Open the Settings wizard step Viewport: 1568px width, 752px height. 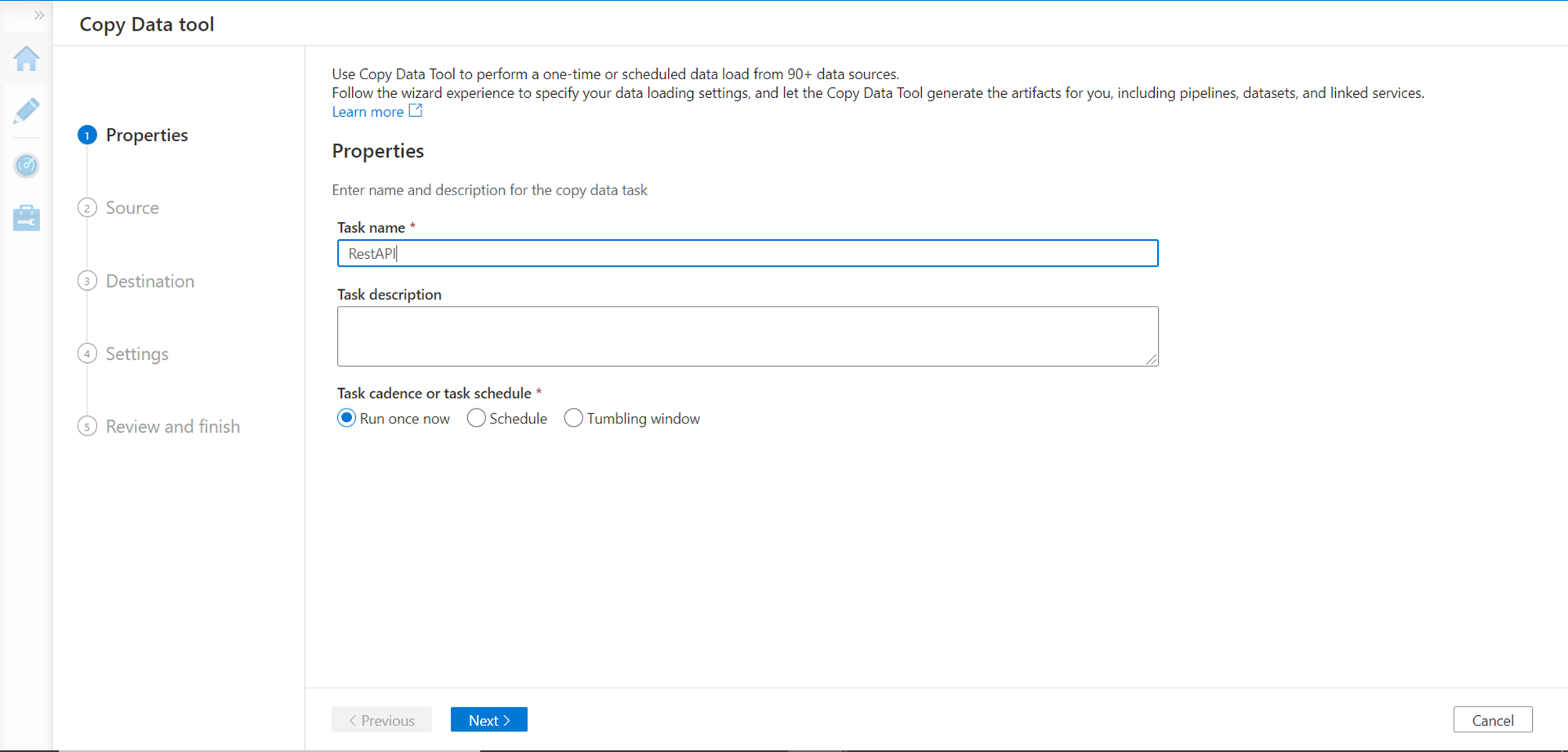pos(137,354)
